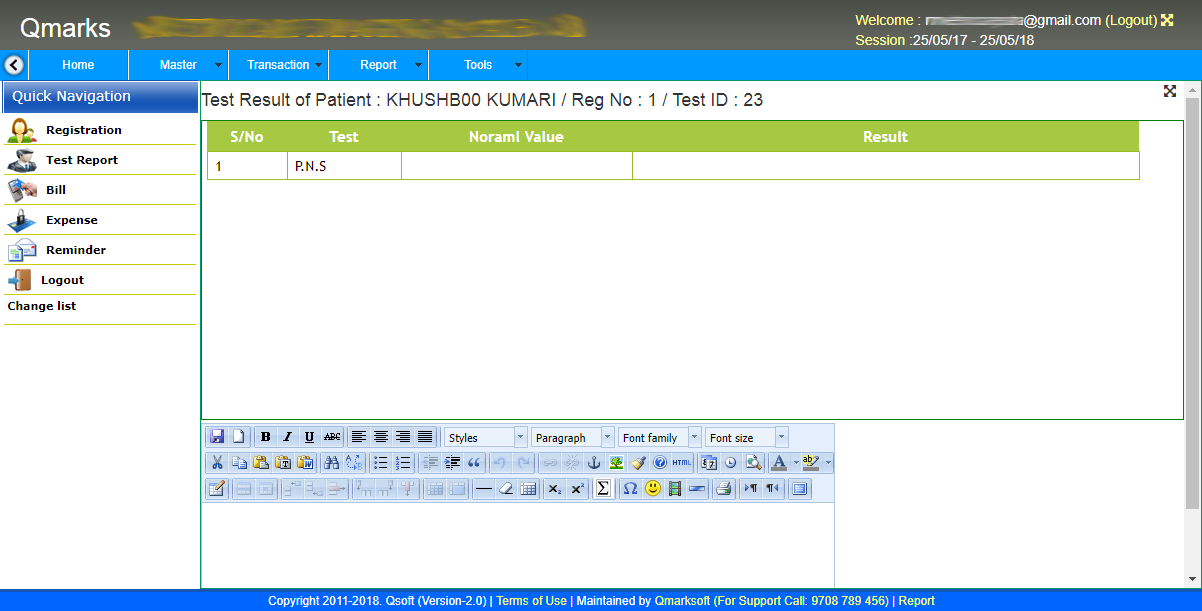Open the Transaction menu
1202x611 pixels.
pos(279,64)
